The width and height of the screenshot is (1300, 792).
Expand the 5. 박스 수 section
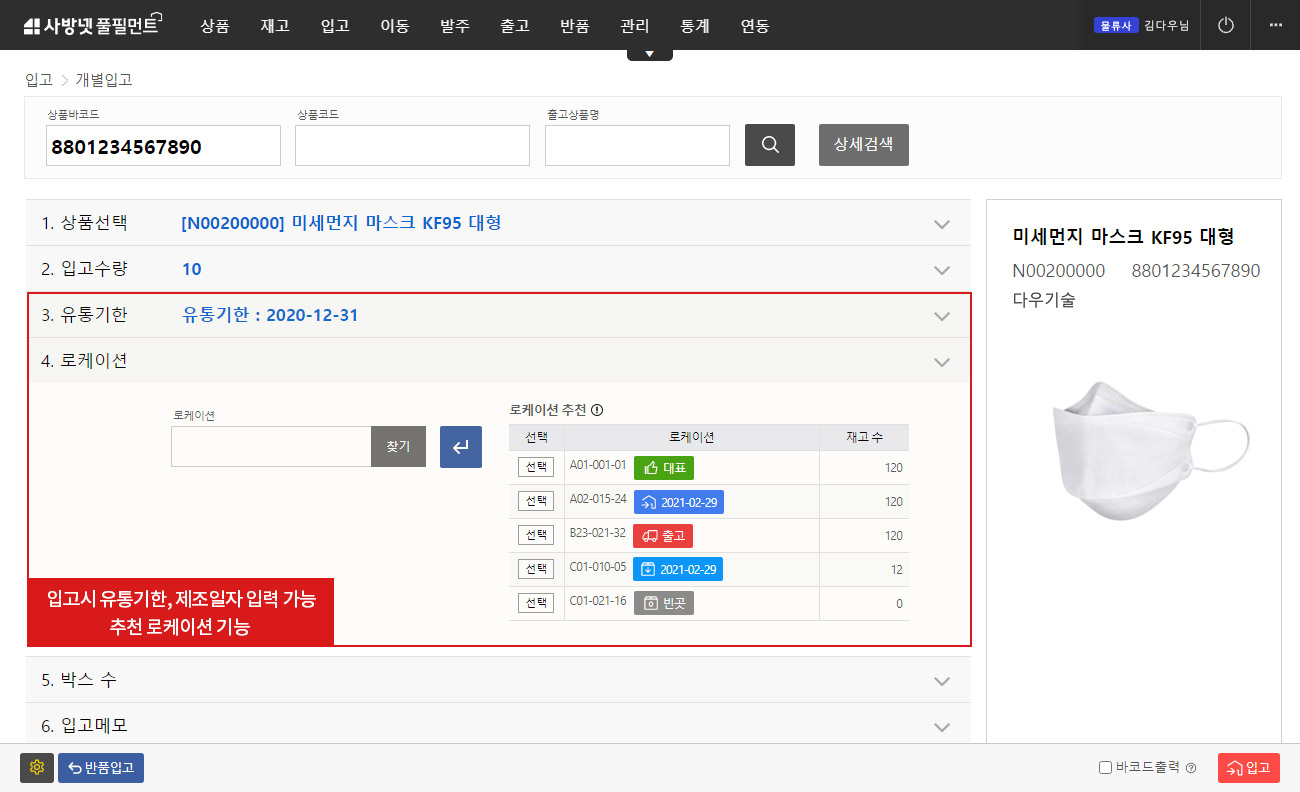941,681
